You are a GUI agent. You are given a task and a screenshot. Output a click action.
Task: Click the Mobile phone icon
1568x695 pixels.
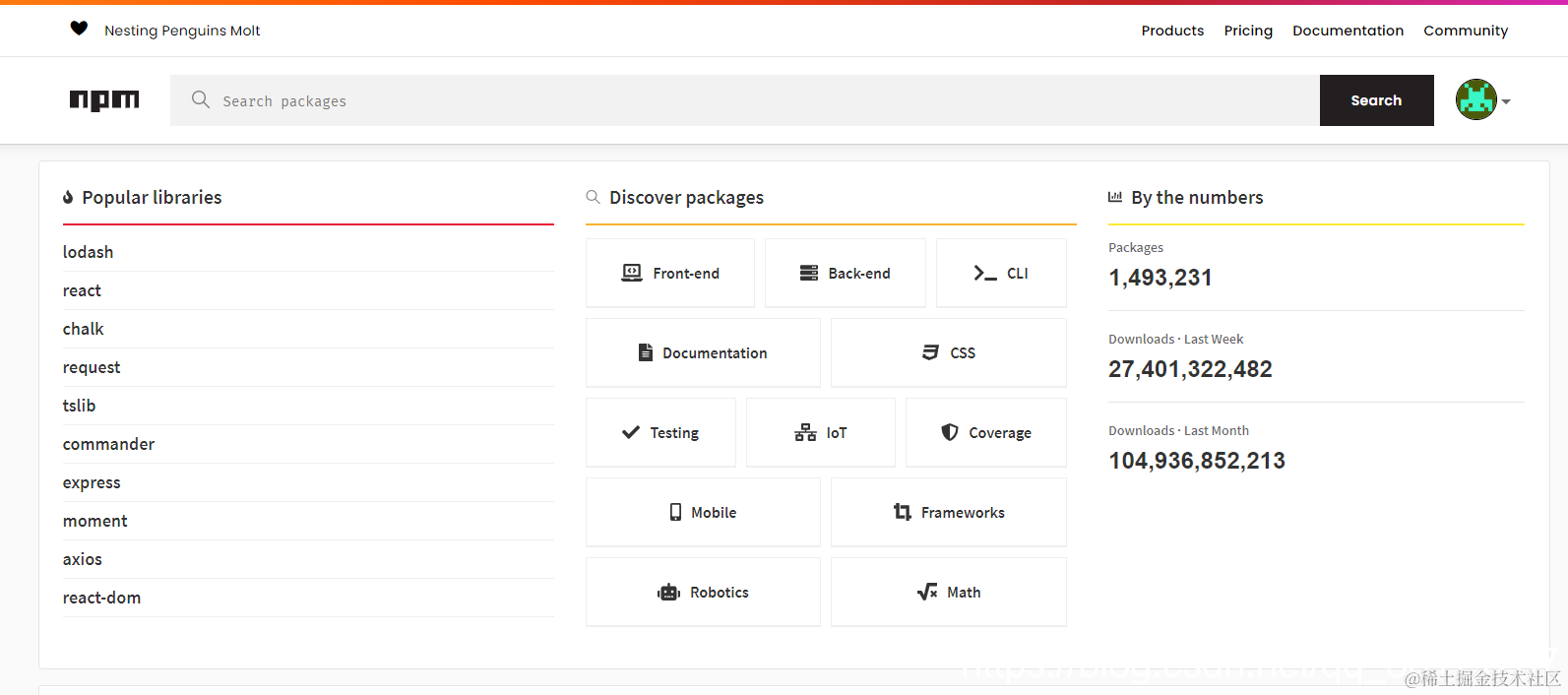click(675, 512)
